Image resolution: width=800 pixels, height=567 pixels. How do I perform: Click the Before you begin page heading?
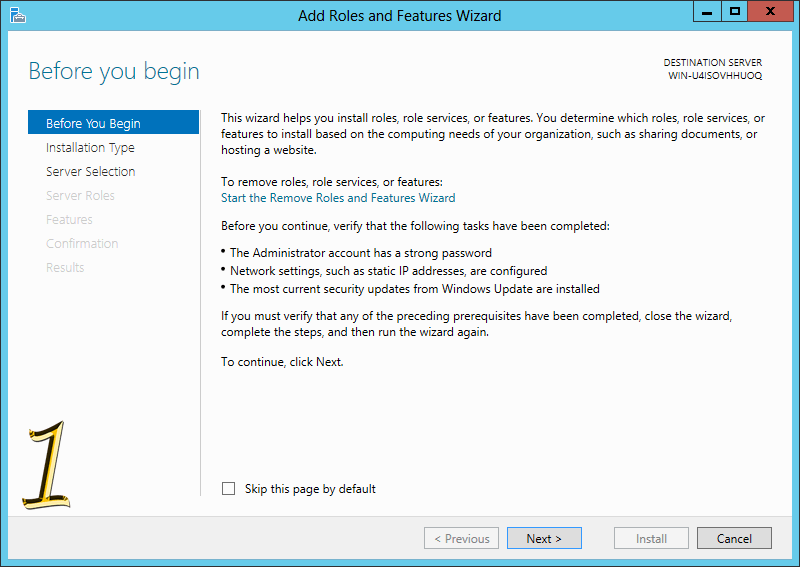[114, 71]
